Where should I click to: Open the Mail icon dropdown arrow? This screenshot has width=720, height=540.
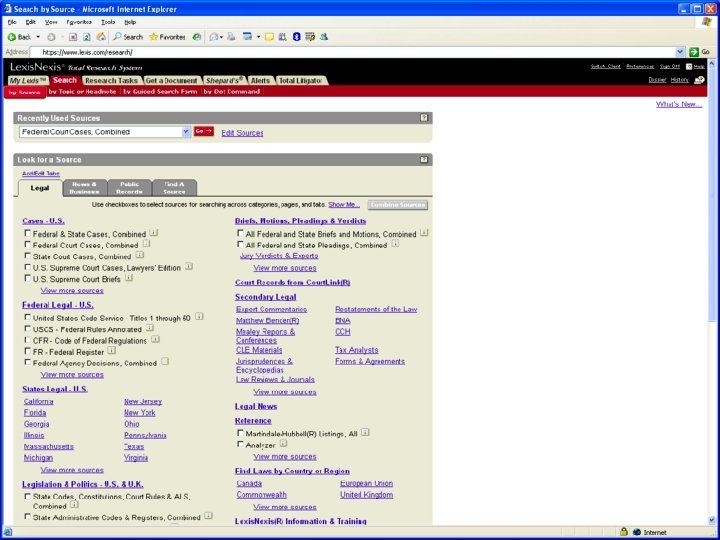coord(221,37)
